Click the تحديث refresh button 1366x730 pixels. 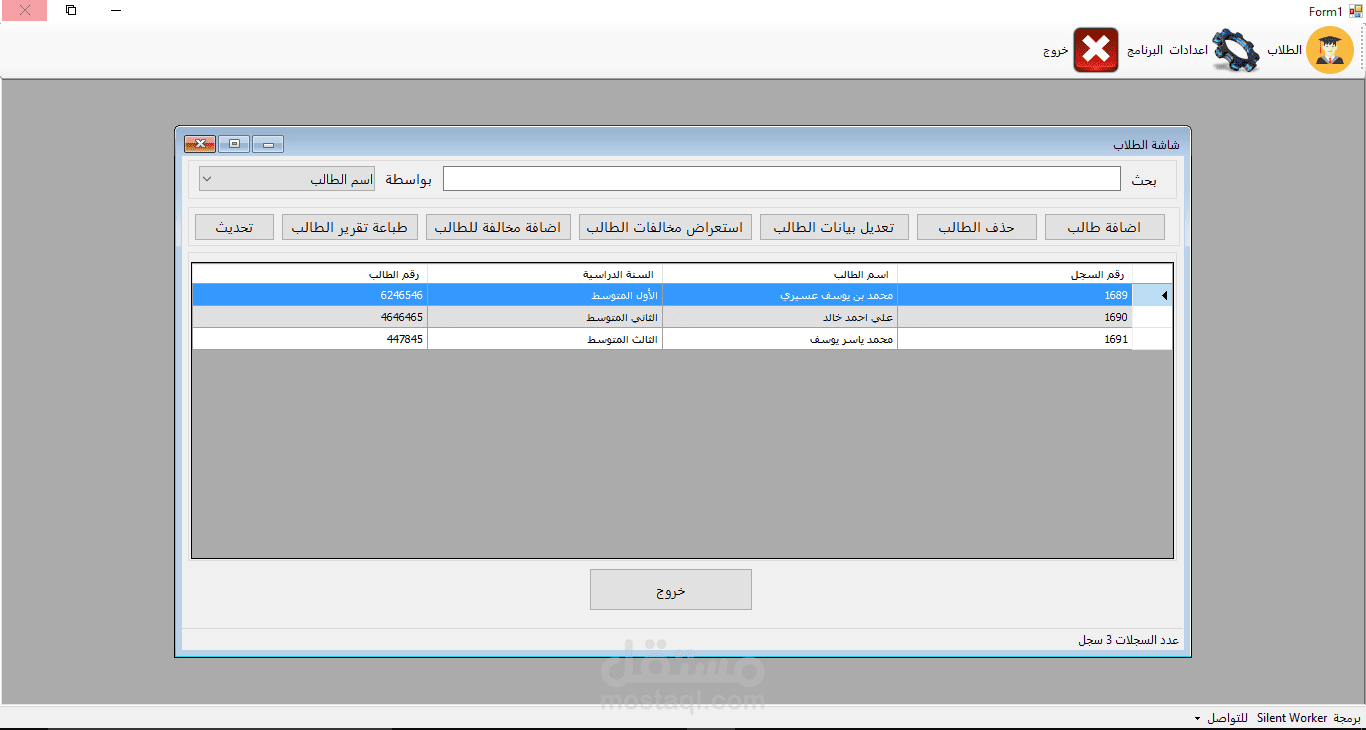pyautogui.click(x=234, y=227)
